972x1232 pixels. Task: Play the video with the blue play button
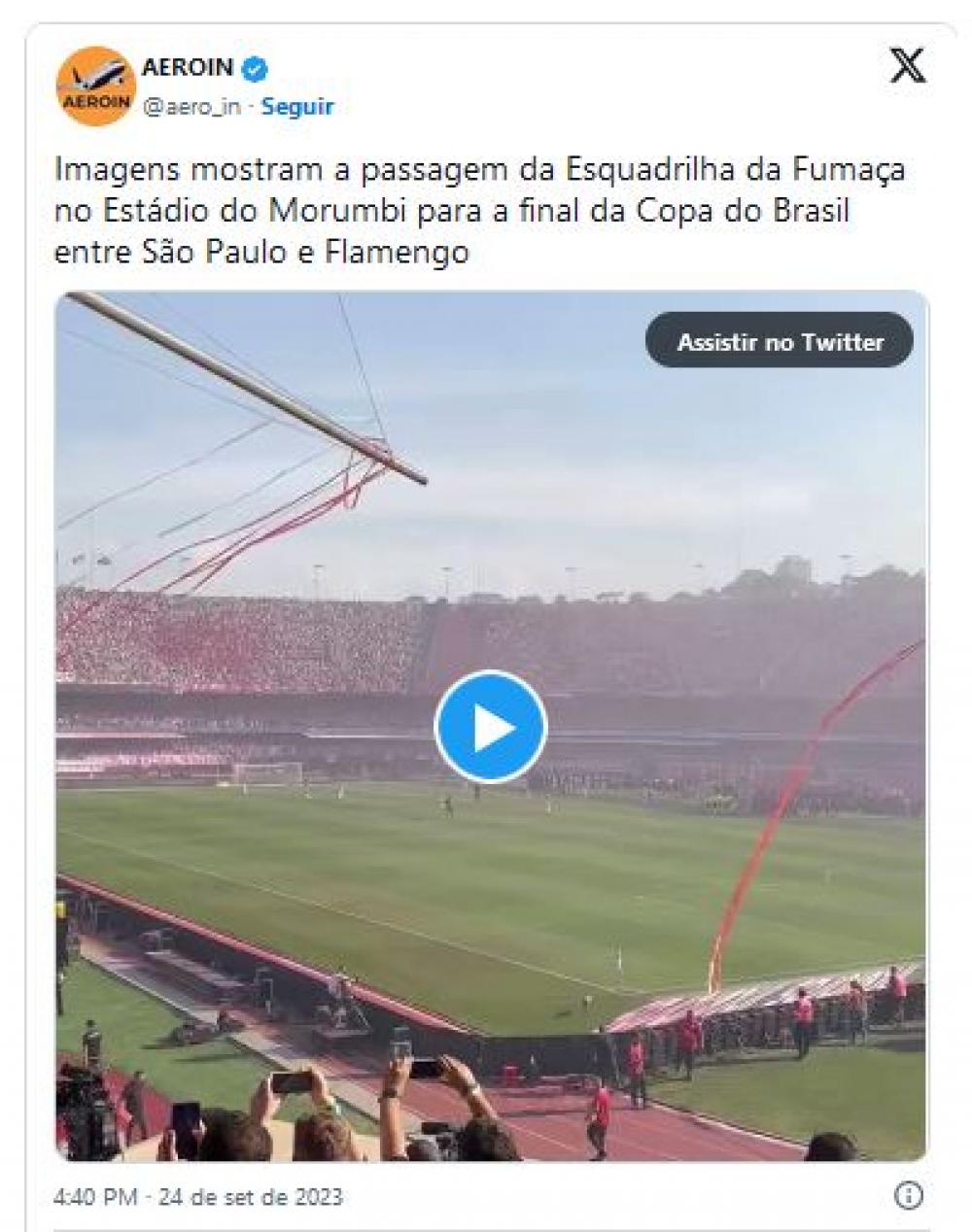[491, 727]
